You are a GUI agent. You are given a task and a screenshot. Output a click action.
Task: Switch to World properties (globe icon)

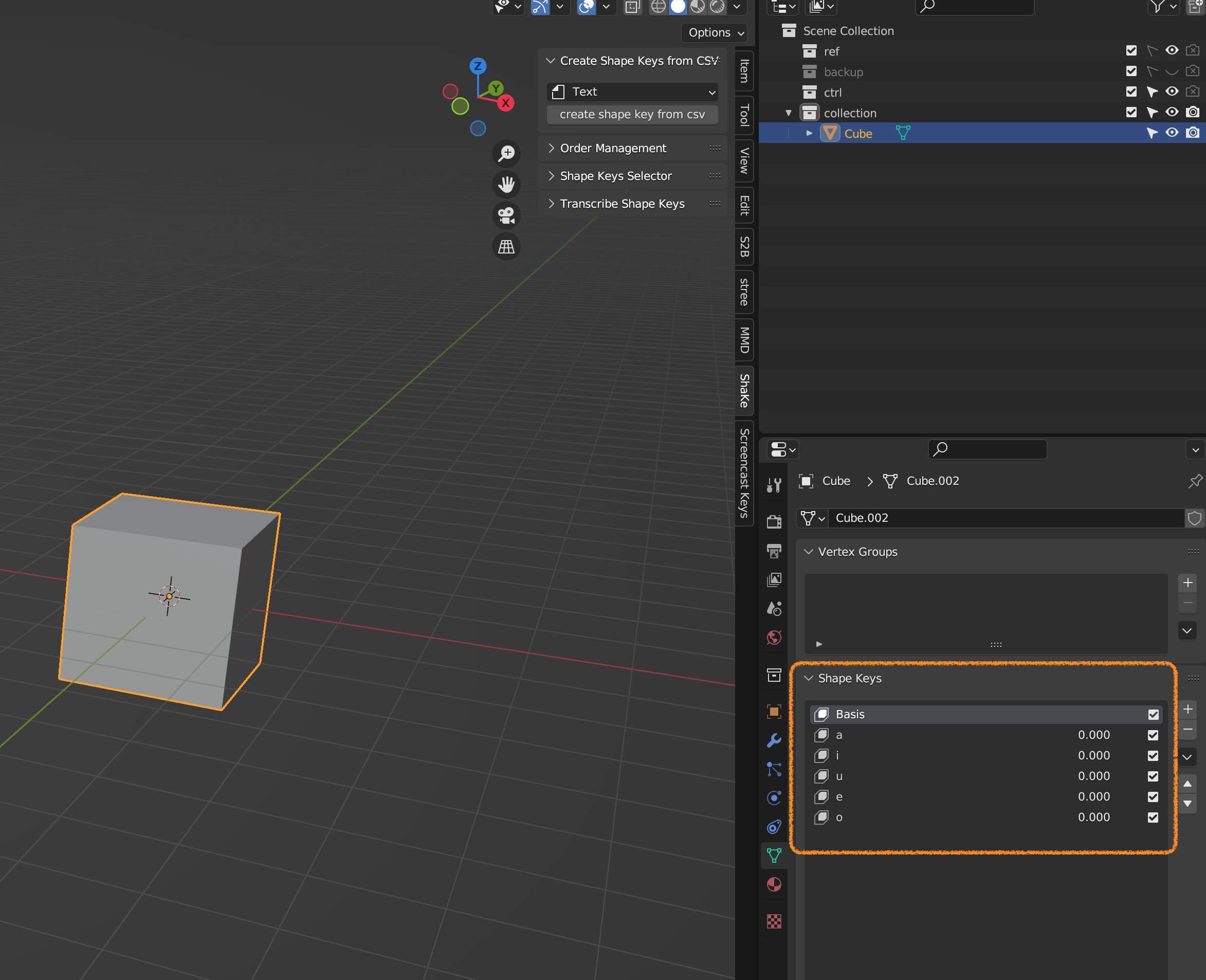click(774, 638)
